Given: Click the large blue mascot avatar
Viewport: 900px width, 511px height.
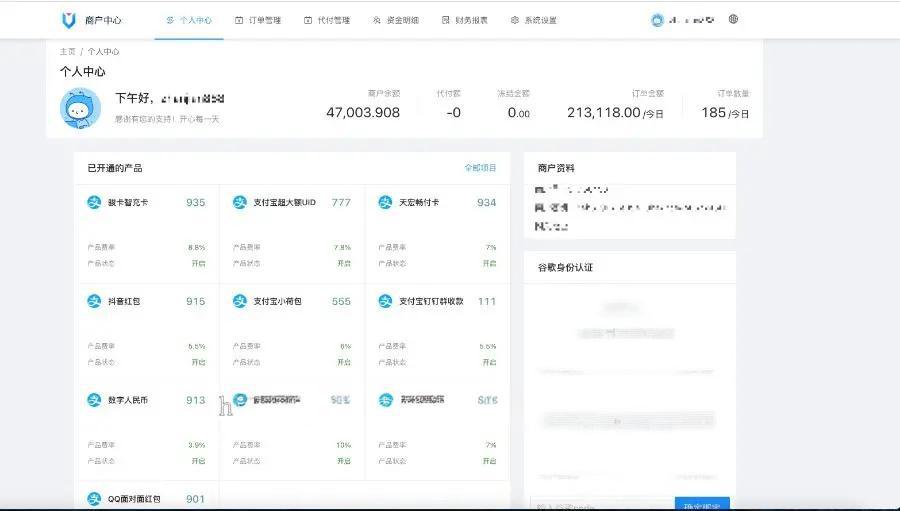Looking at the screenshot, I should click(80, 108).
